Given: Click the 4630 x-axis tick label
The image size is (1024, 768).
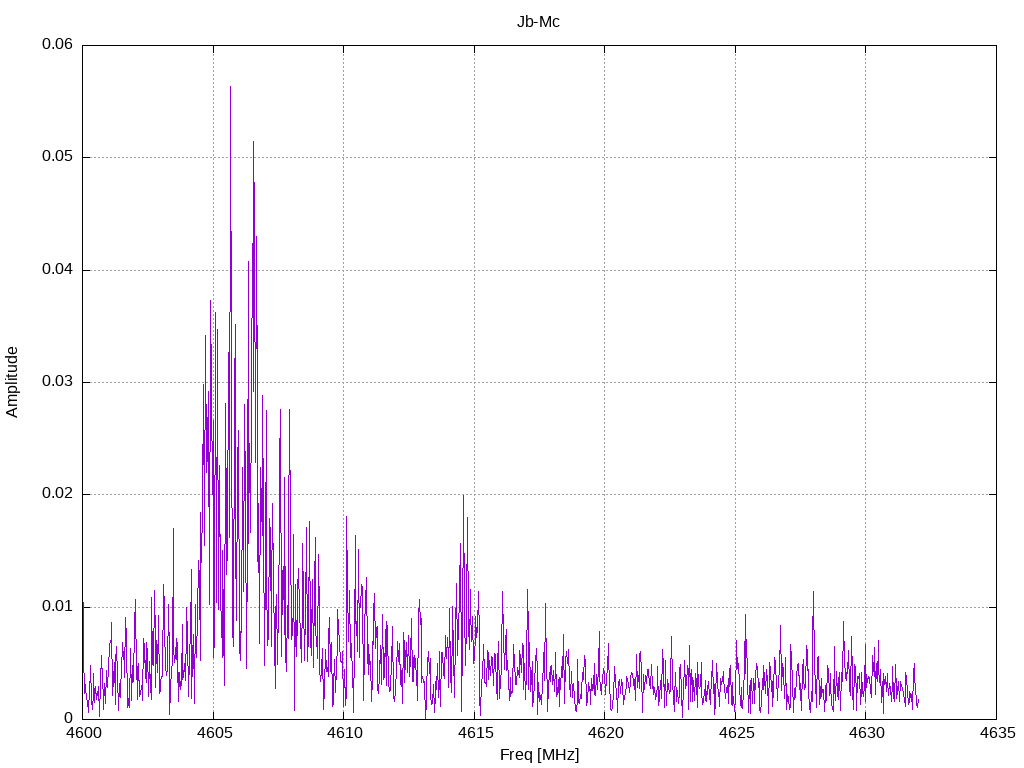Looking at the screenshot, I should click(867, 733).
